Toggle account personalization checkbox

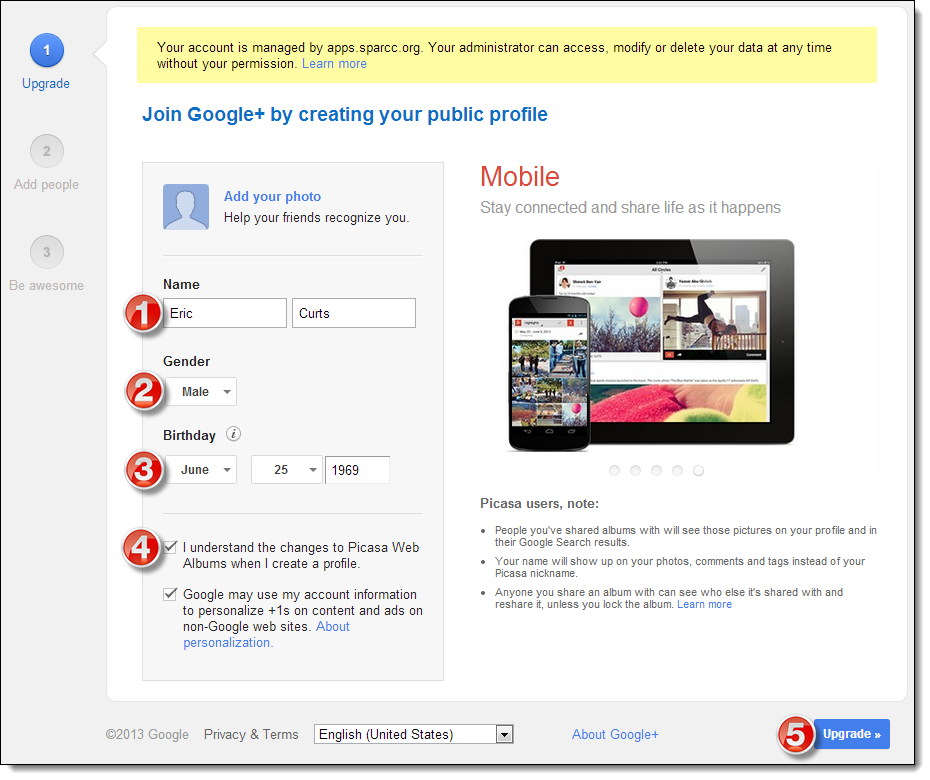(x=170, y=594)
